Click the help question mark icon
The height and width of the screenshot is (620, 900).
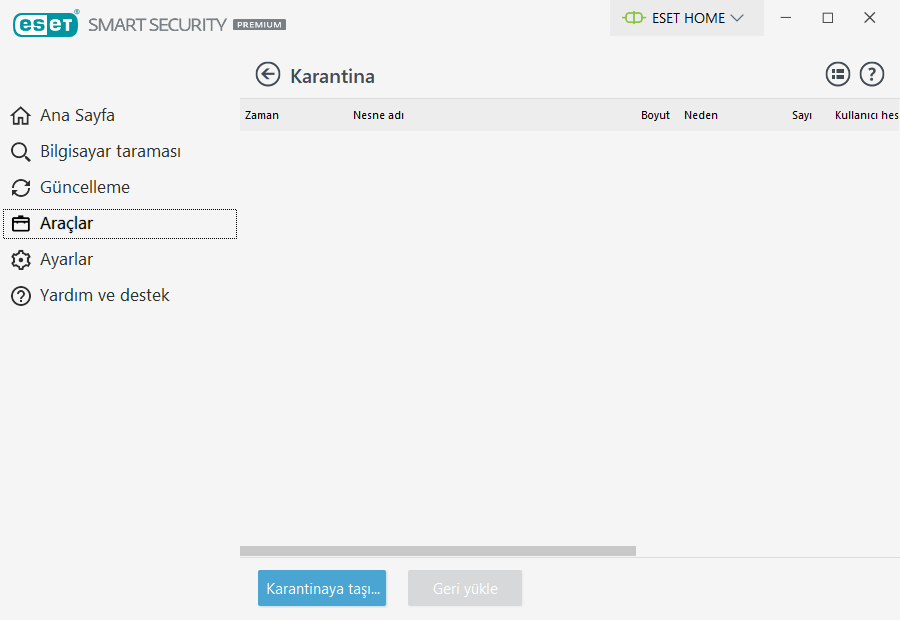(x=872, y=74)
